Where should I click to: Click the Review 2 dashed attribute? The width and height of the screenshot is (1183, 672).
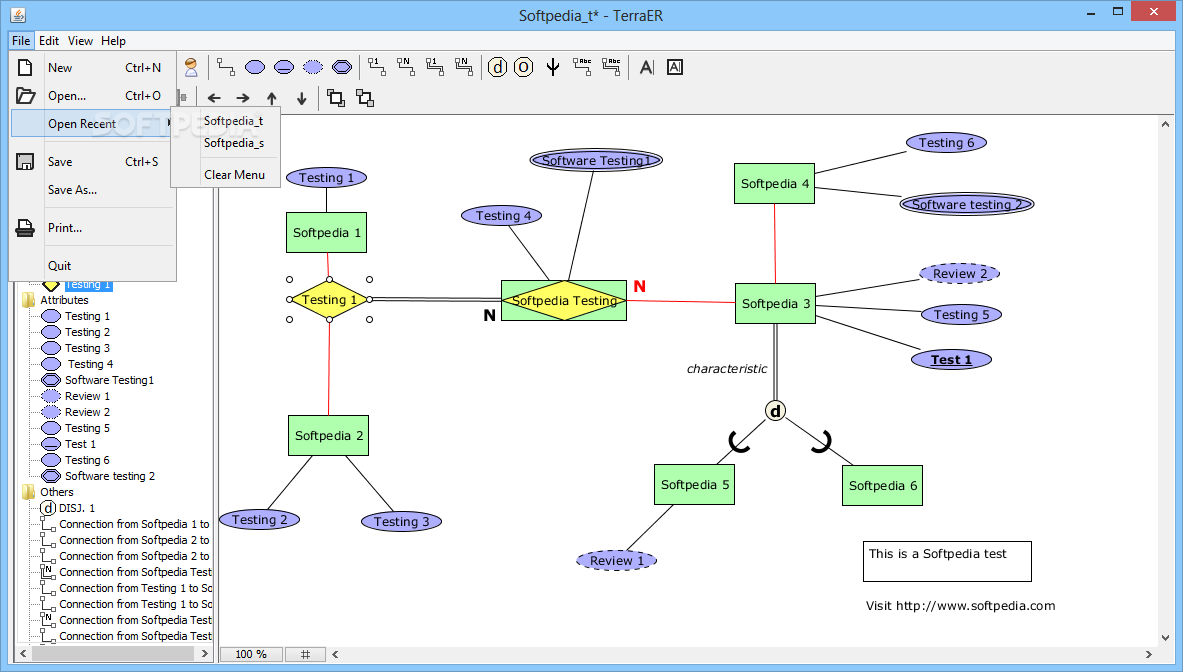tap(960, 274)
